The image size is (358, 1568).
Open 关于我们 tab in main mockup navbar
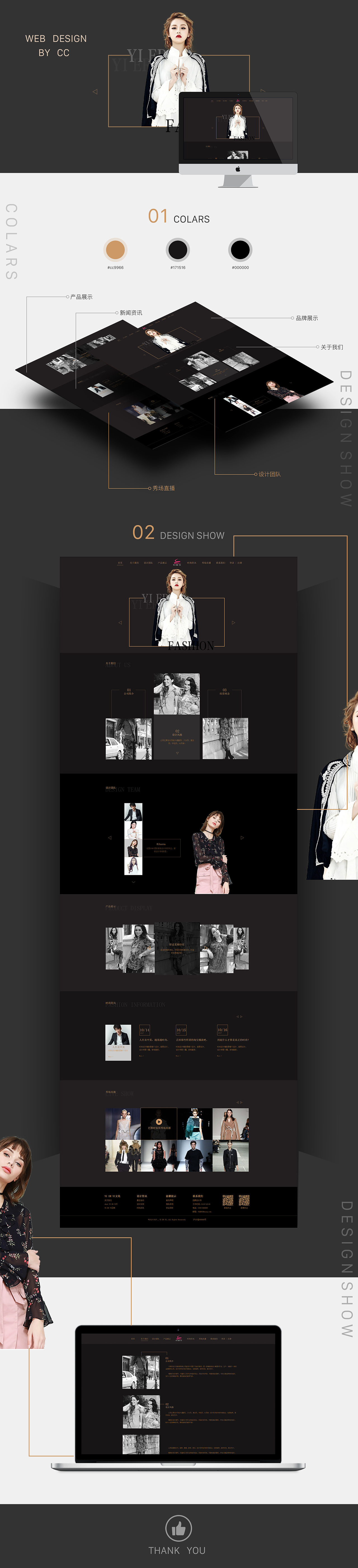(x=134, y=563)
